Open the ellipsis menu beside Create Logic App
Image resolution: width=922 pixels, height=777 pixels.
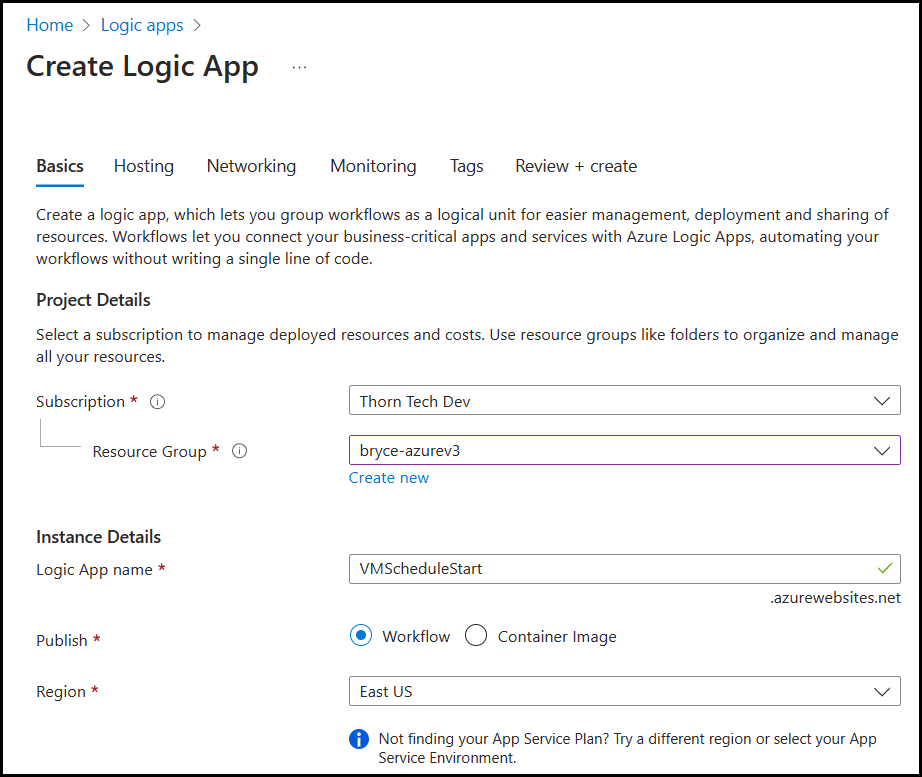tap(299, 68)
